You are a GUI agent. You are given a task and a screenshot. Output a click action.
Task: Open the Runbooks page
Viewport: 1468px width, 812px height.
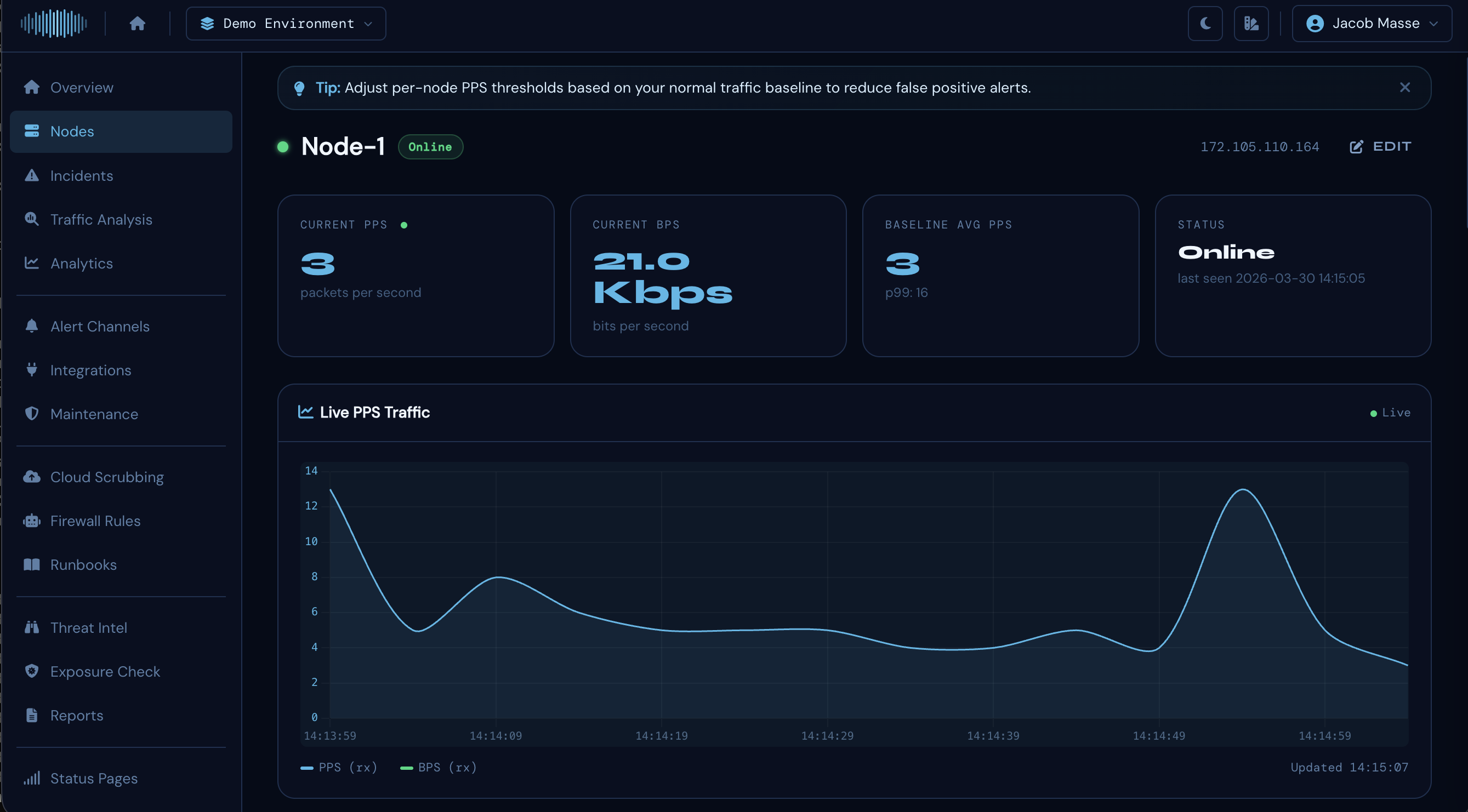pyautogui.click(x=83, y=564)
